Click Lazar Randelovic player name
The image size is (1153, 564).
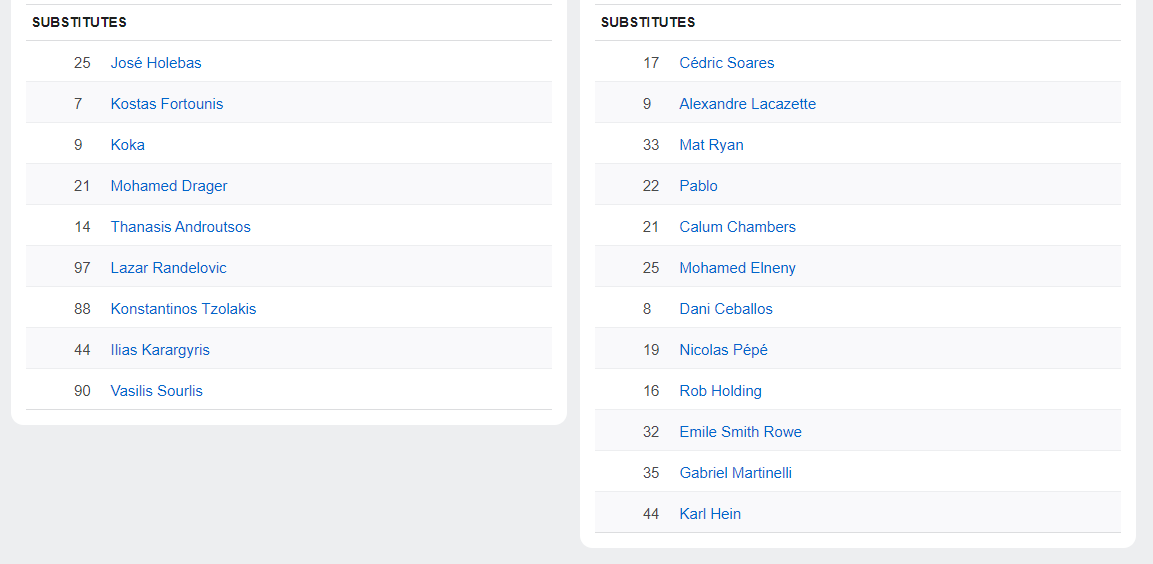click(168, 268)
